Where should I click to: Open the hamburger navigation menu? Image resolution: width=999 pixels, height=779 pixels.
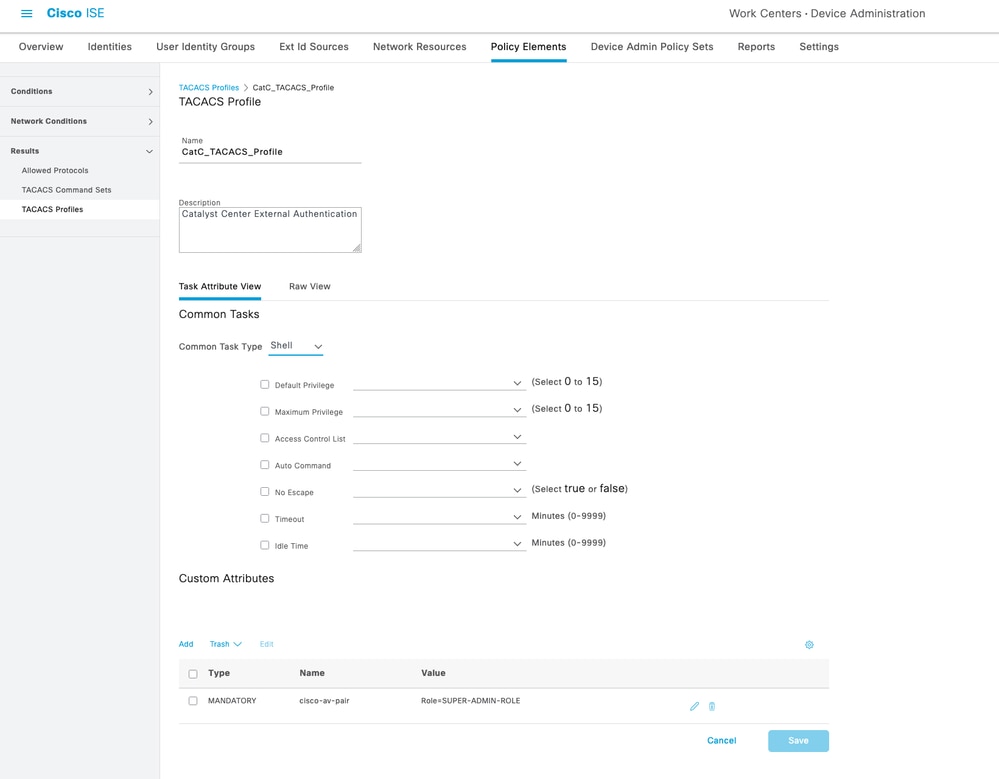point(26,13)
